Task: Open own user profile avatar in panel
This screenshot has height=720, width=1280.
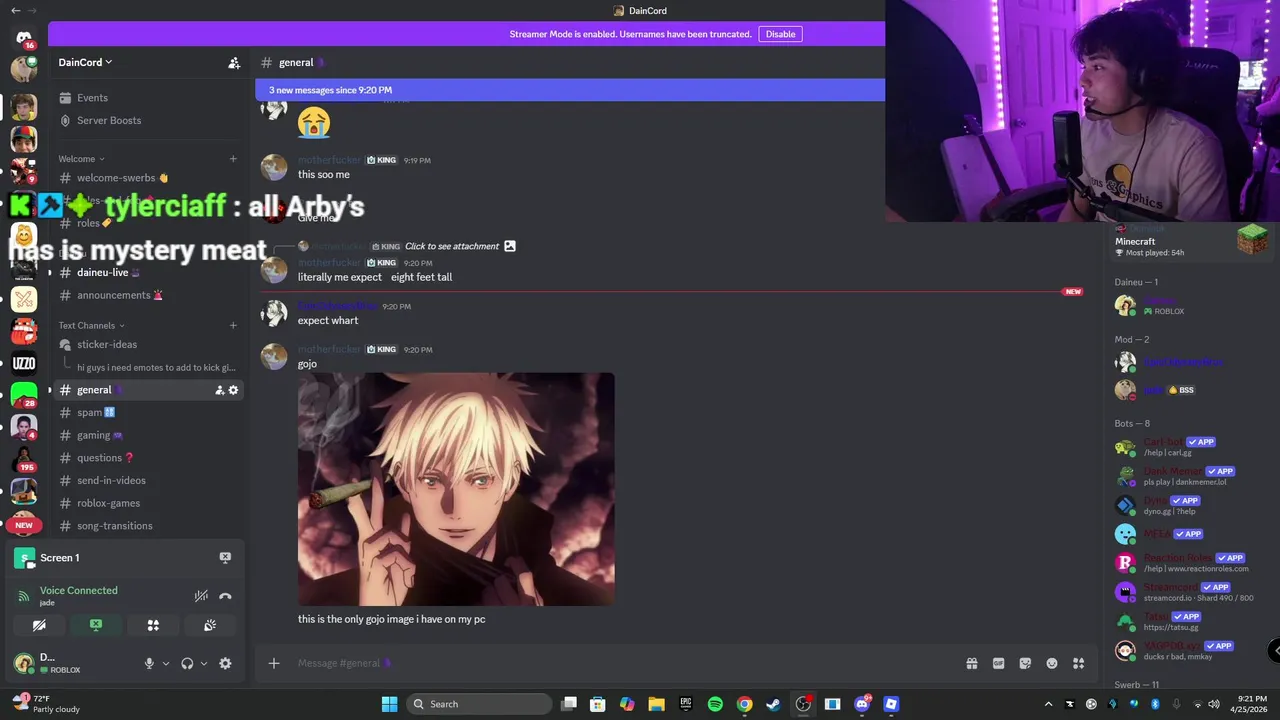Action: click(x=24, y=663)
